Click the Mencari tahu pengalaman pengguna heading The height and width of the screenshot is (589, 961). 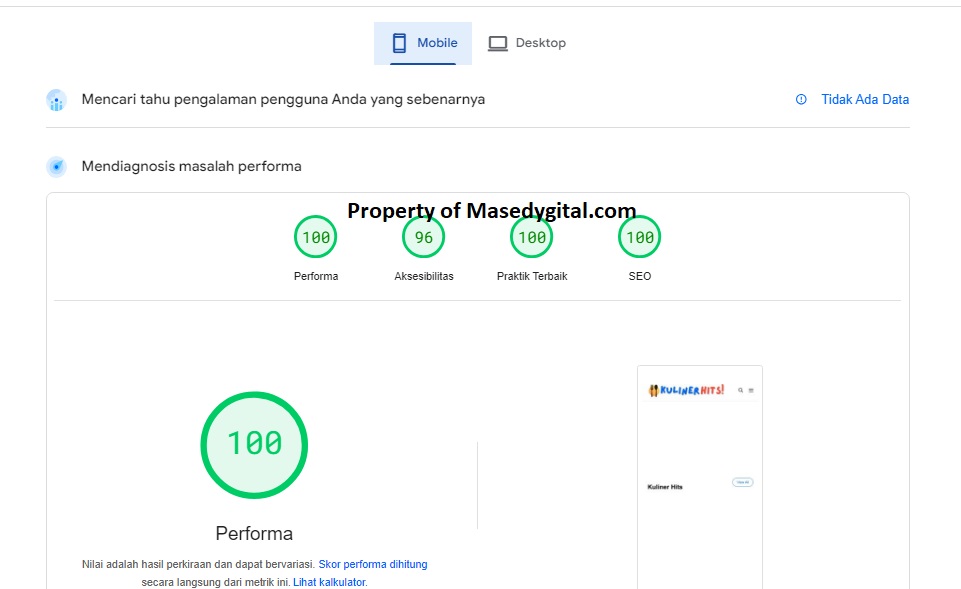click(x=283, y=99)
